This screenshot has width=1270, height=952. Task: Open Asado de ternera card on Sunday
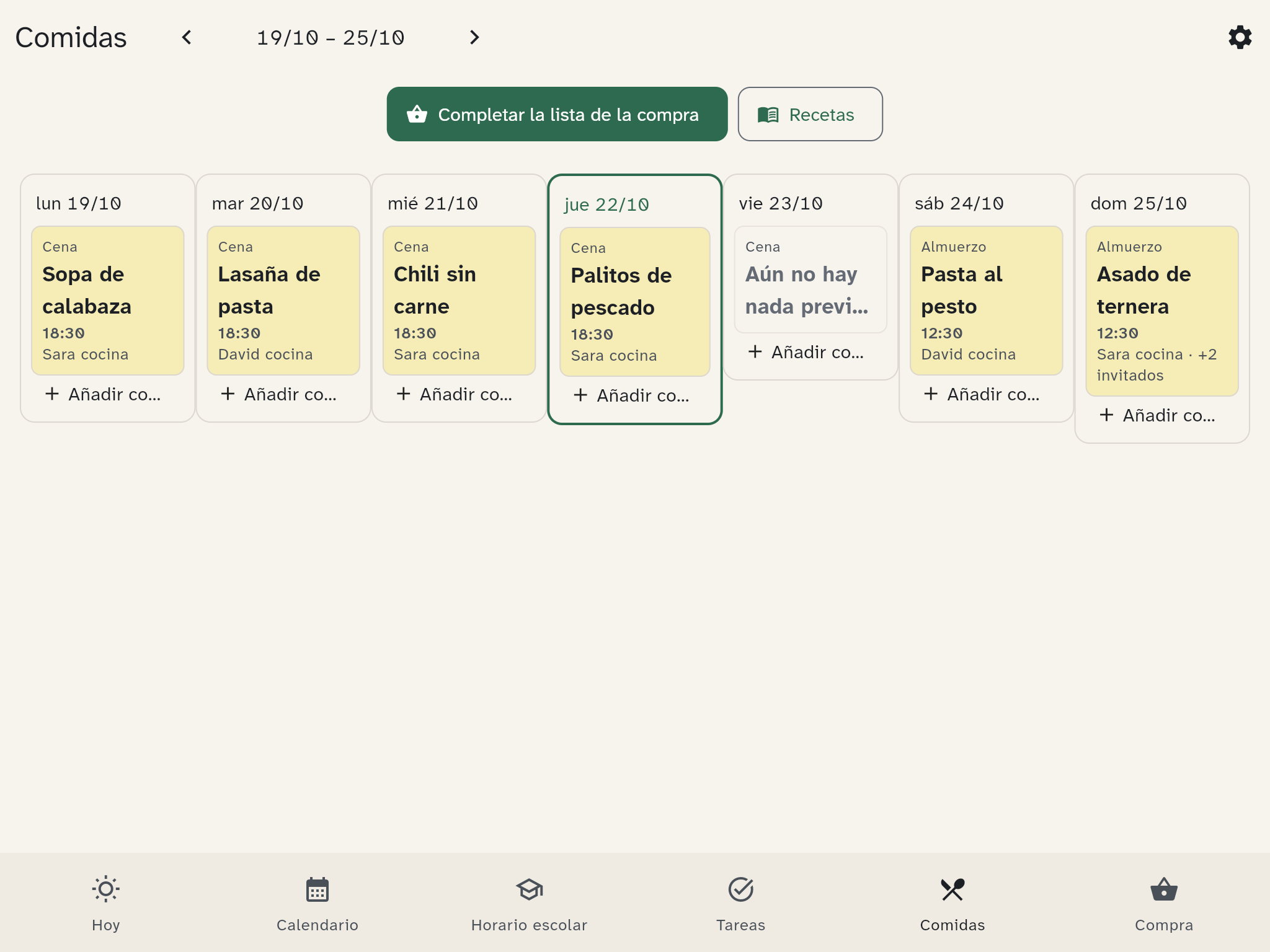pyautogui.click(x=1162, y=311)
